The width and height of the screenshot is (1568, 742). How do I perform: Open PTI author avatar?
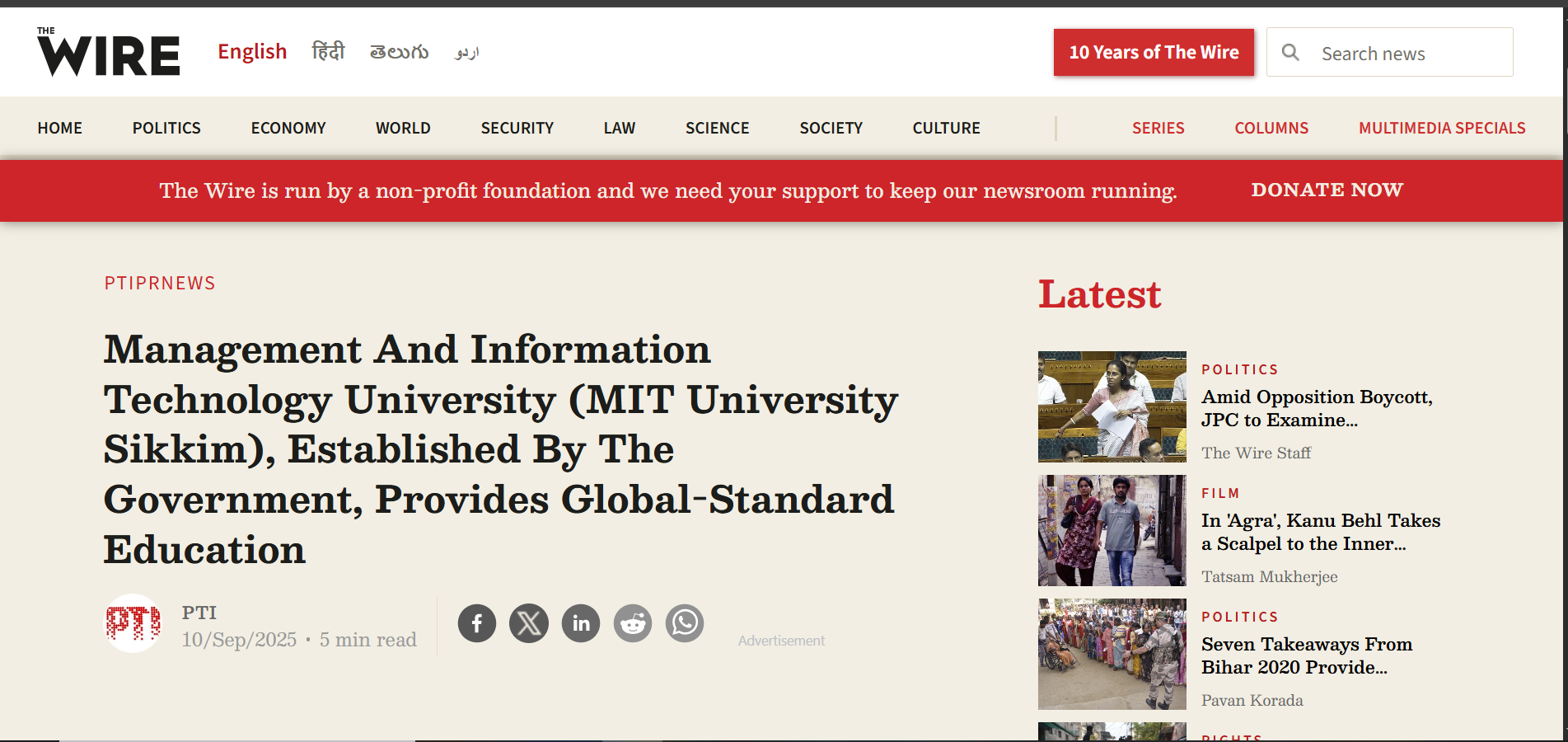pyautogui.click(x=133, y=623)
